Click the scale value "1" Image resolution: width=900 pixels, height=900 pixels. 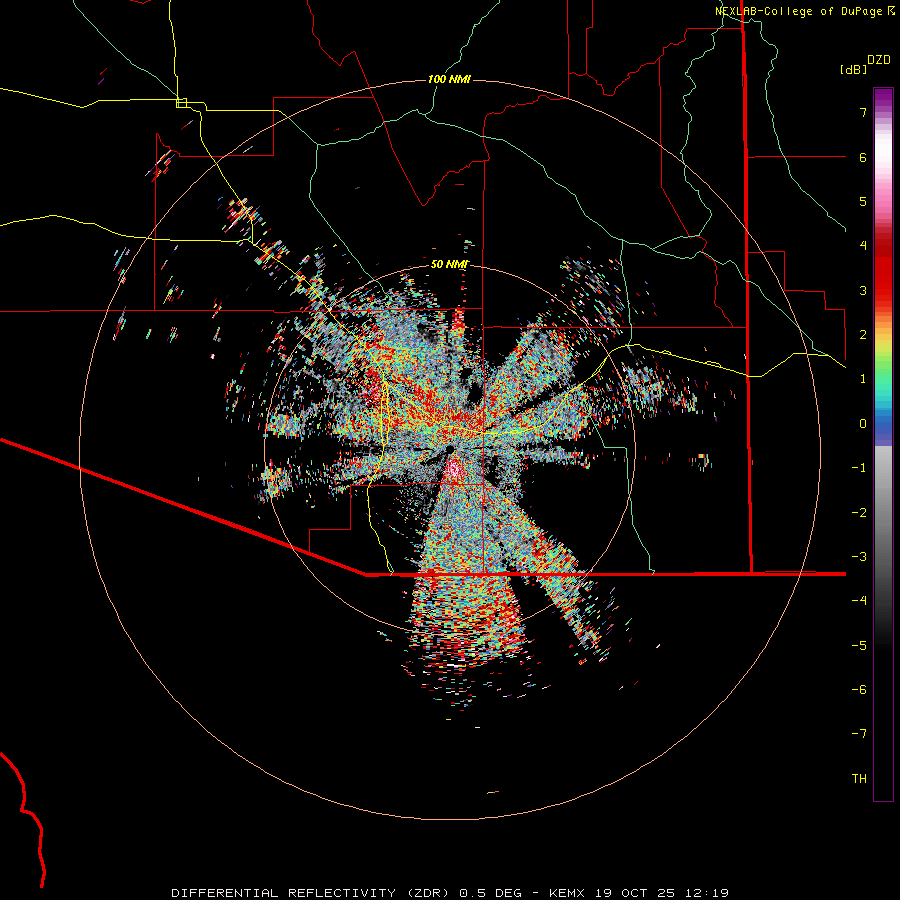coord(863,379)
